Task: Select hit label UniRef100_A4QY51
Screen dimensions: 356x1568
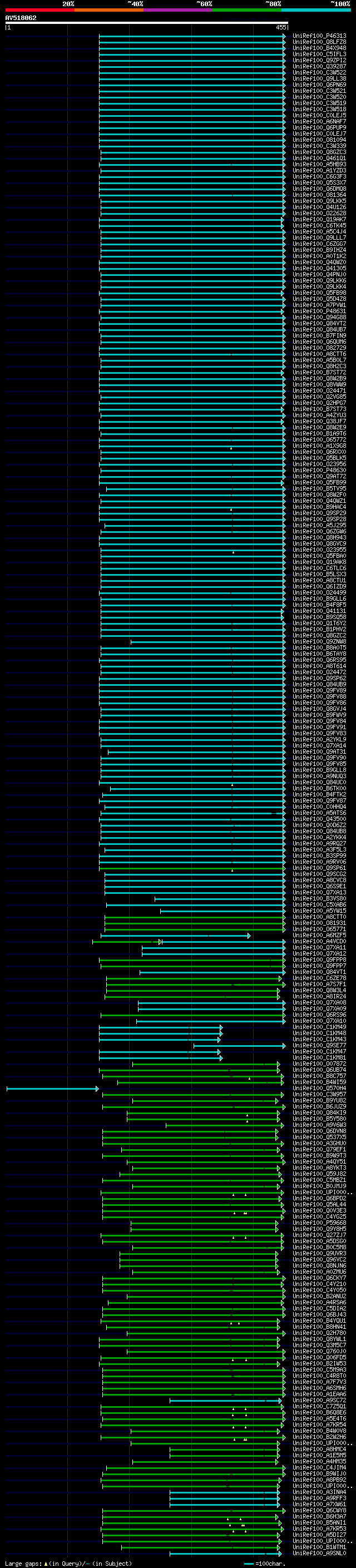Action: tap(319, 1162)
